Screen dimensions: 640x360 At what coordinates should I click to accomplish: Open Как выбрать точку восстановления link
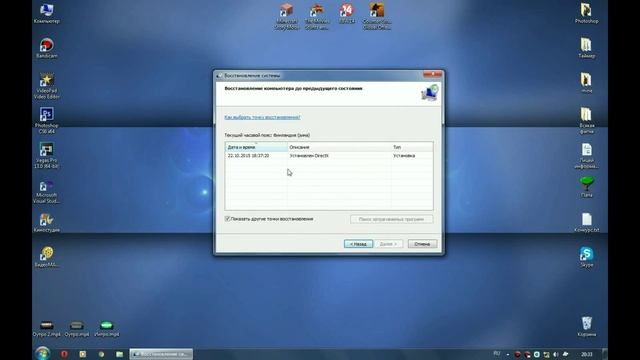pyautogui.click(x=262, y=117)
